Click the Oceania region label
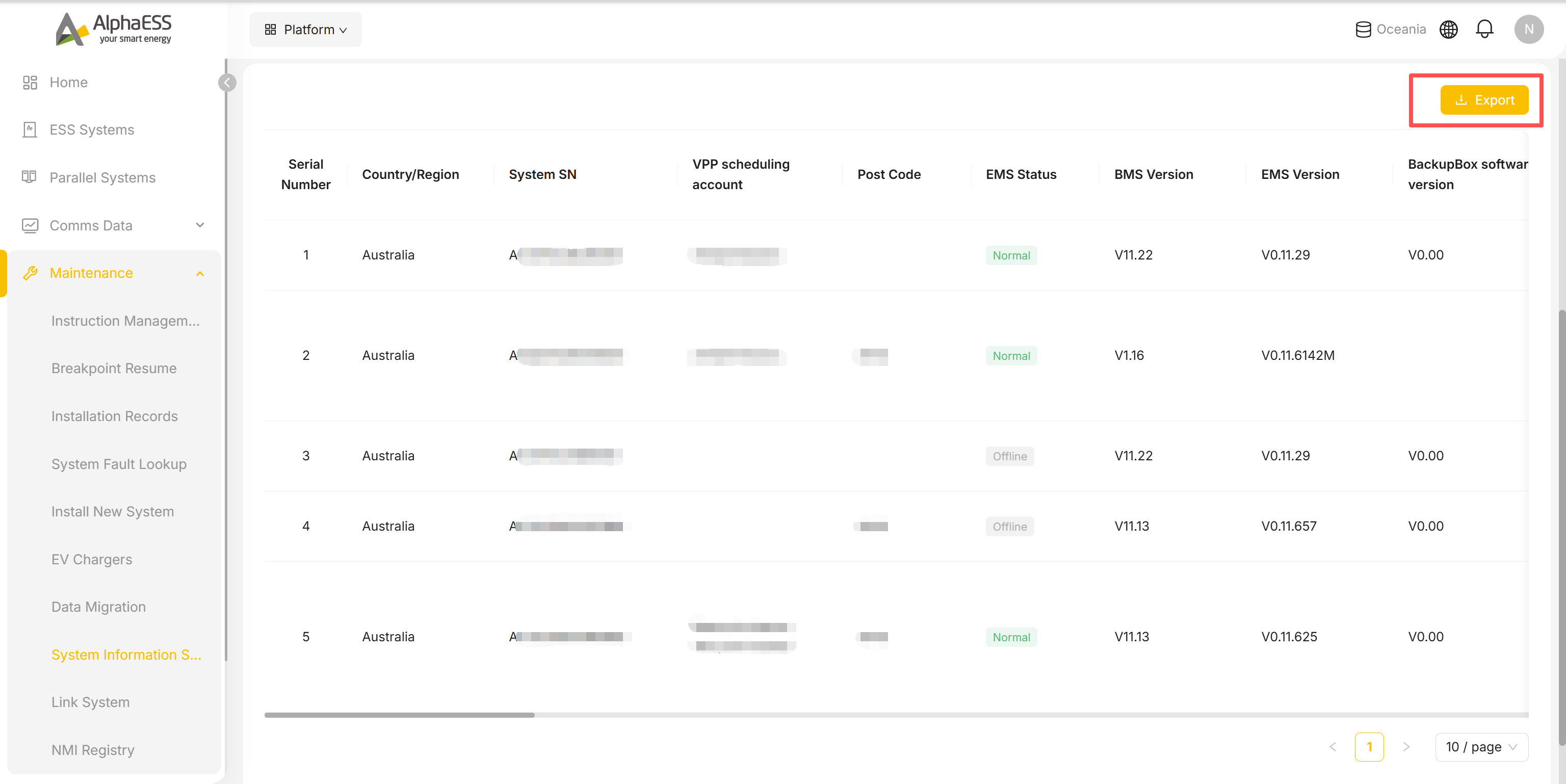The image size is (1566, 784). [x=1401, y=29]
